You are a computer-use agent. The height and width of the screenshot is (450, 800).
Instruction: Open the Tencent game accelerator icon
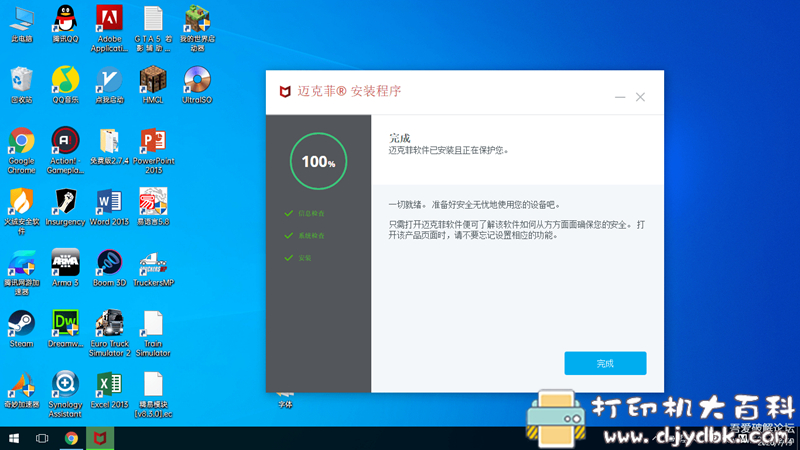coord(21,272)
